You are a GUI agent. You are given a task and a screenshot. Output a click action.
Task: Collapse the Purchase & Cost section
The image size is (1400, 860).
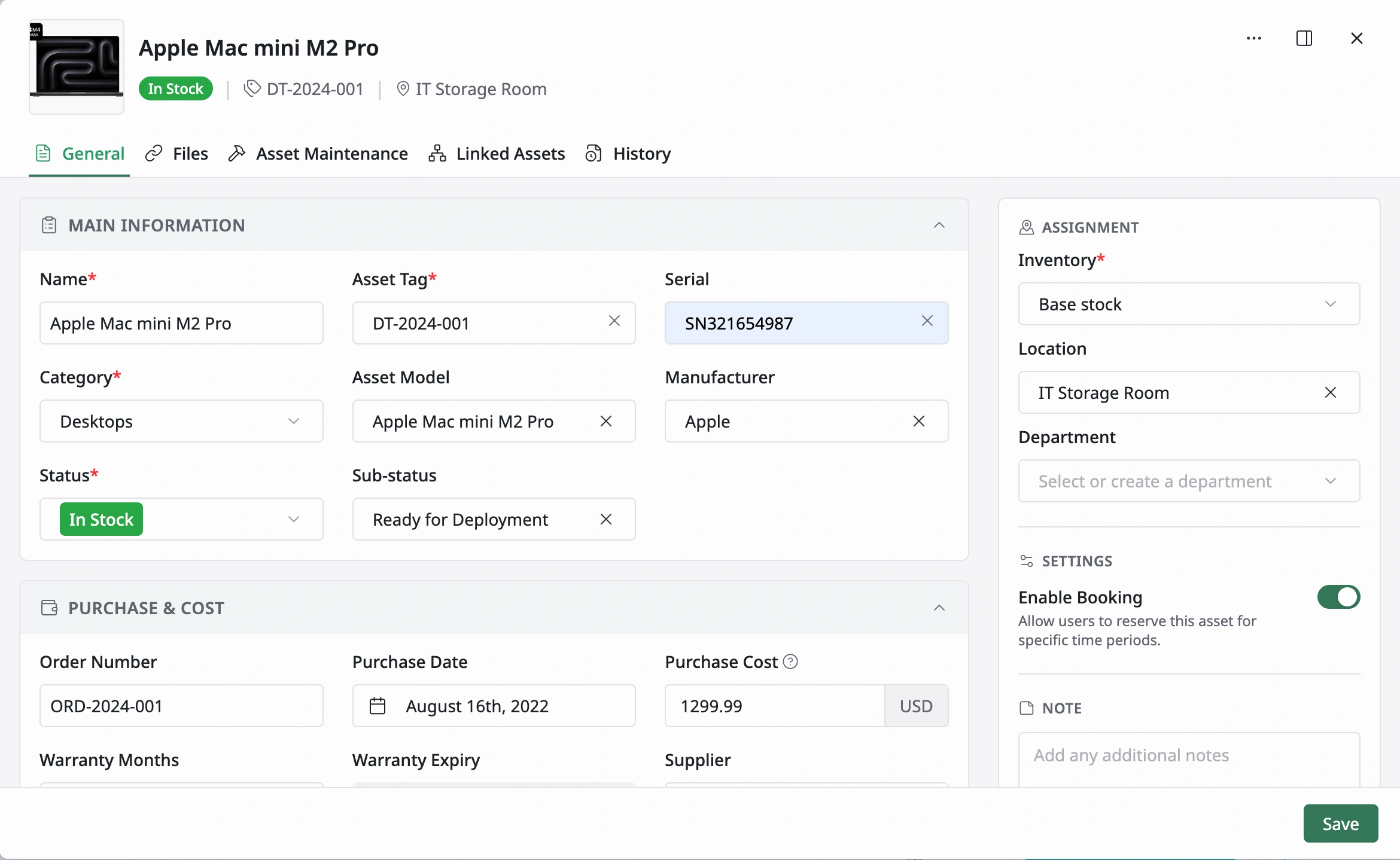939,608
